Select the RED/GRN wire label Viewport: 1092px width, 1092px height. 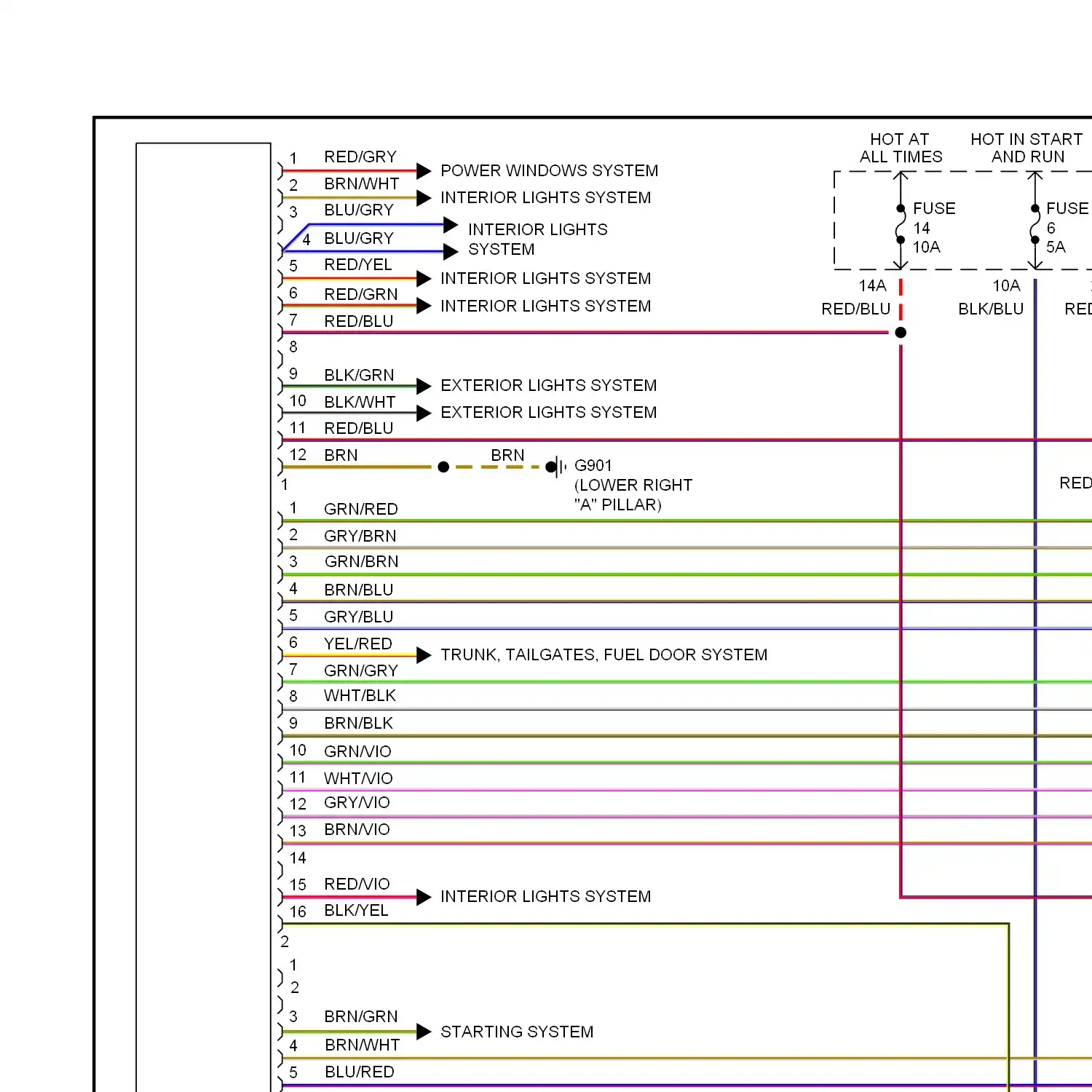click(x=361, y=294)
